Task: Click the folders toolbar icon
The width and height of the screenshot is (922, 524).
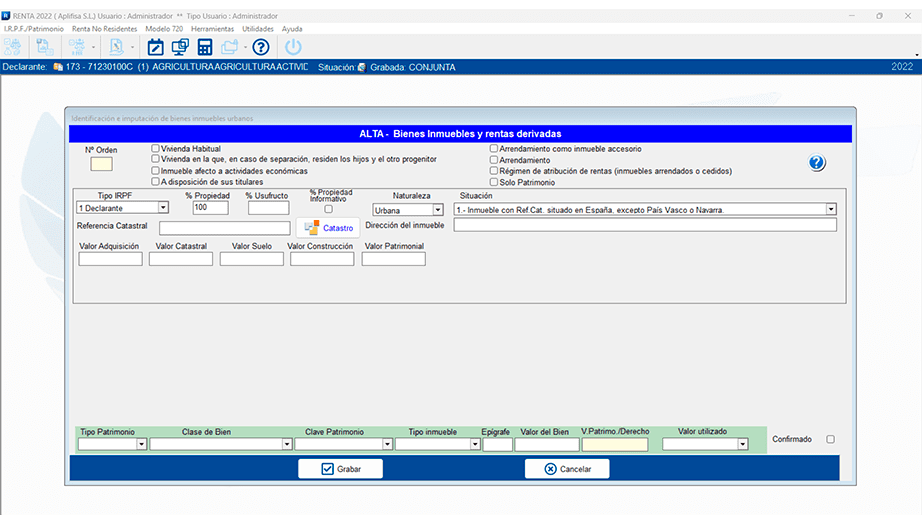Action: [229, 47]
